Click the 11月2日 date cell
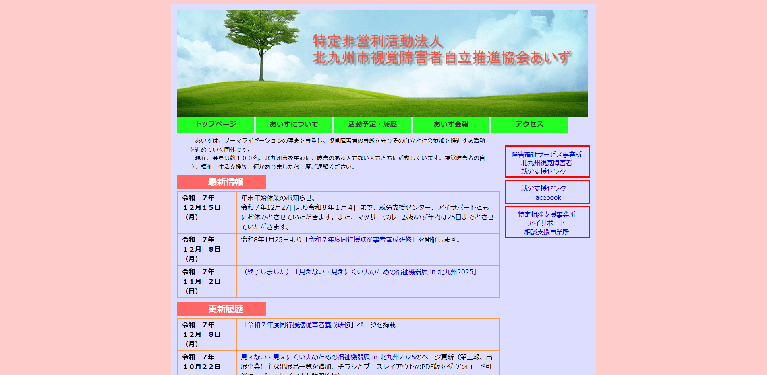 coord(207,281)
